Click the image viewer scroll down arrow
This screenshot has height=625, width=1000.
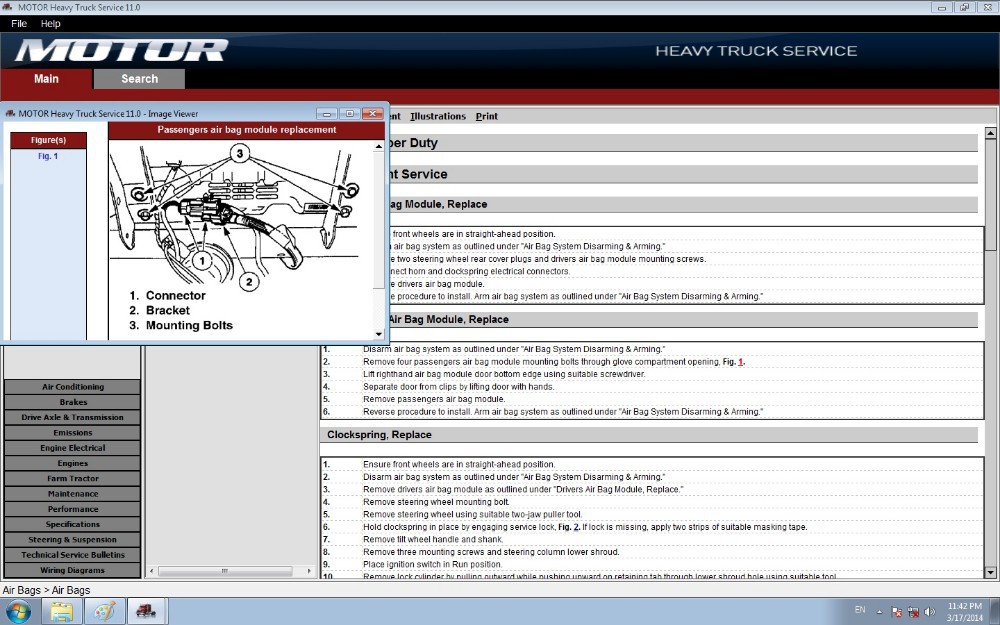379,334
